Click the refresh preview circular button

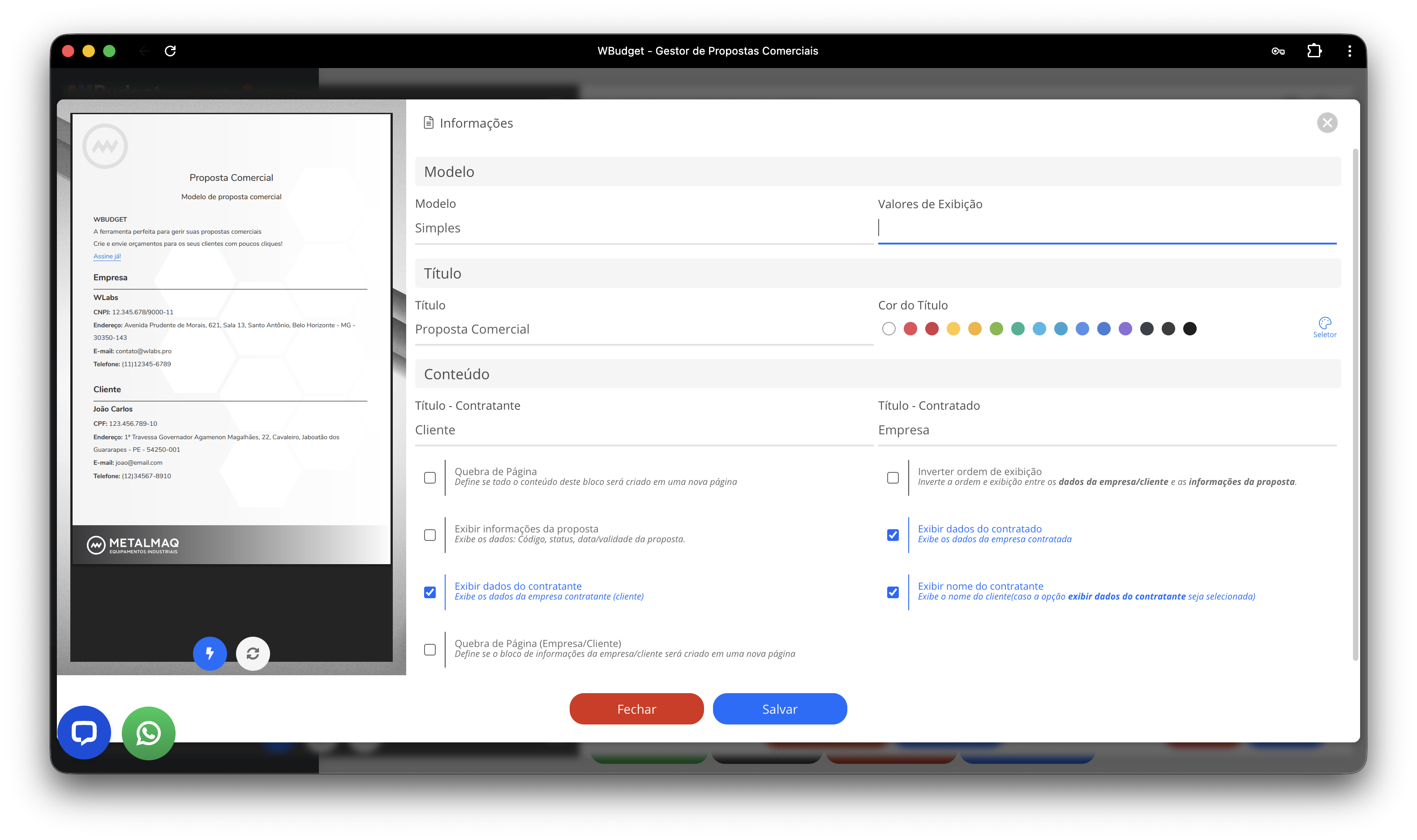point(253,653)
